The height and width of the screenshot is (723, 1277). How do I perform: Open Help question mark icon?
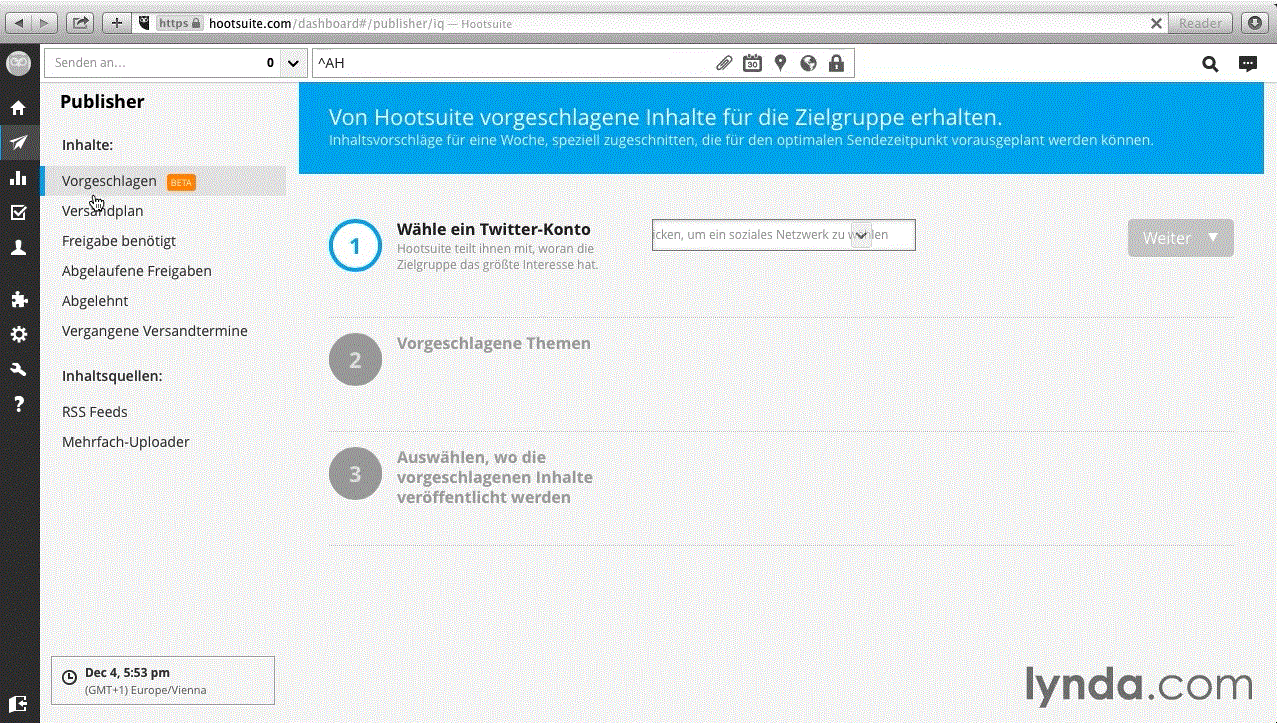coord(18,404)
